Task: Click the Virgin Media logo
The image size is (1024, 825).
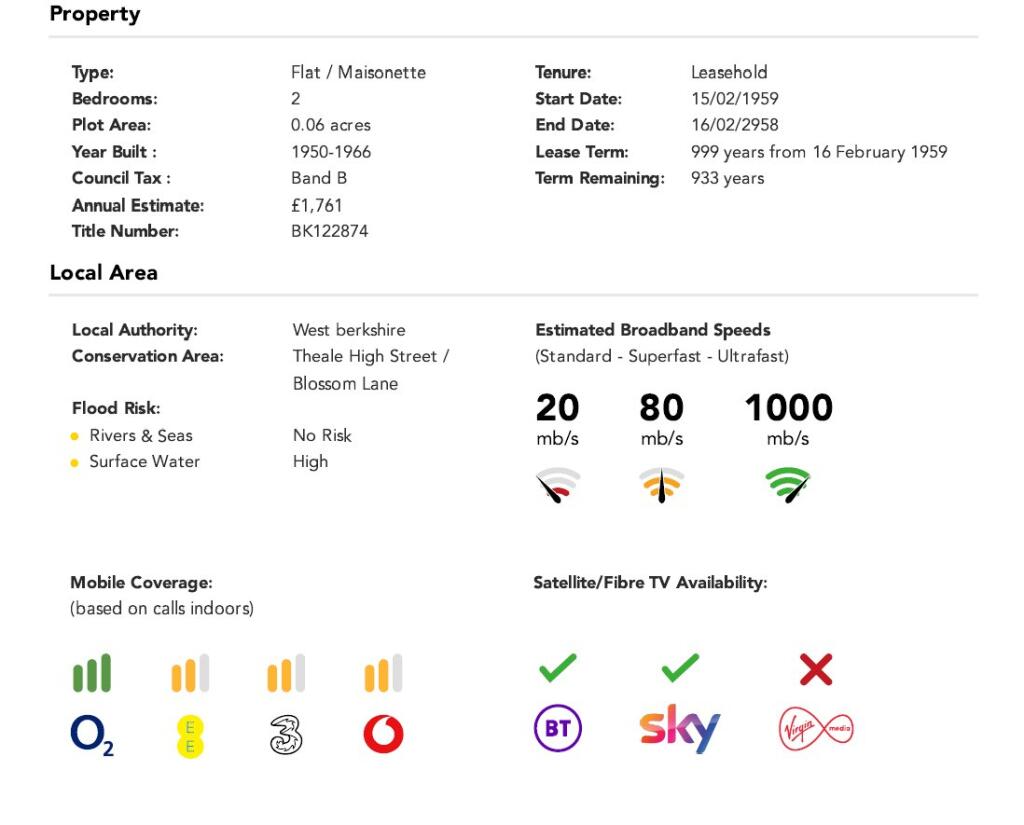Action: tap(816, 730)
